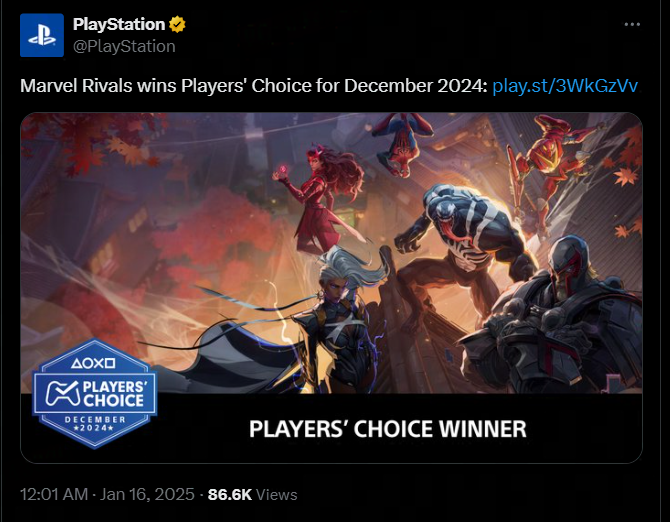The image size is (670, 522).
Task: View the 86.6K Views count
Action: pyautogui.click(x=252, y=495)
